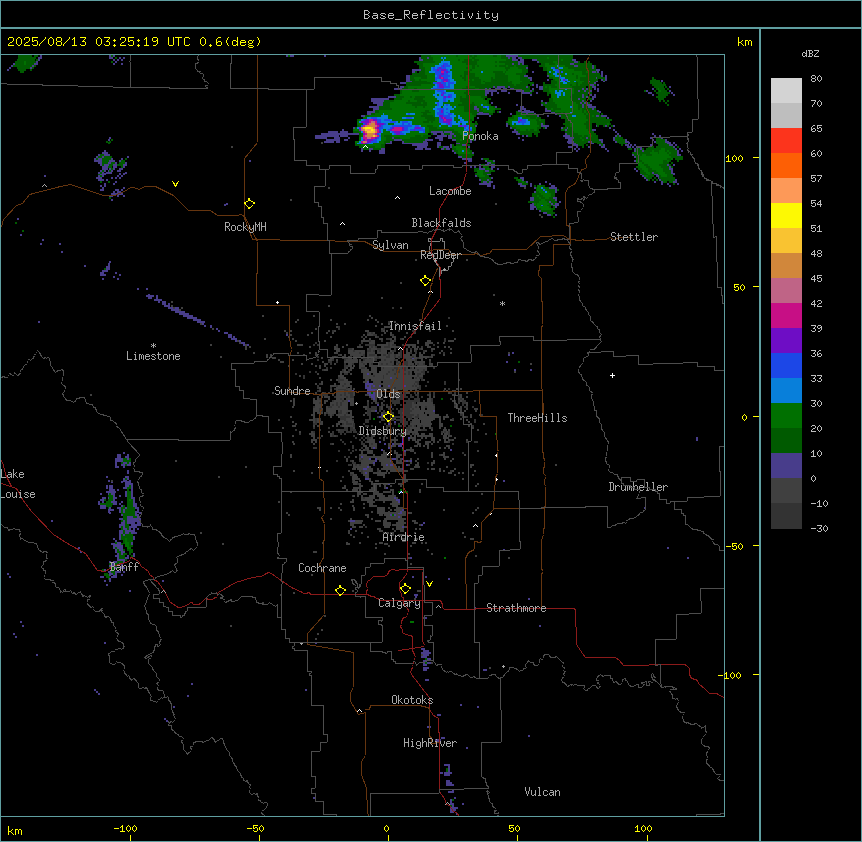Click the yellow diamond marker below Cochrane

pos(340,590)
